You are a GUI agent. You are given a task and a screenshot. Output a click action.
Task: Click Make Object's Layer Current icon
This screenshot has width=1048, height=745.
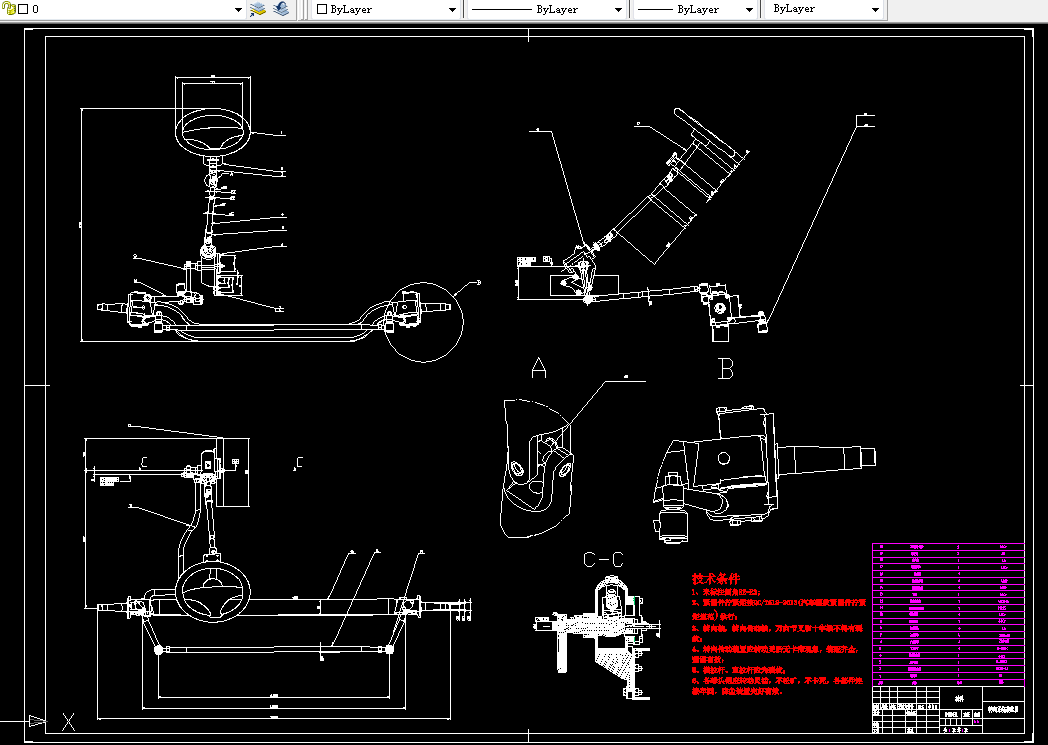pyautogui.click(x=257, y=9)
